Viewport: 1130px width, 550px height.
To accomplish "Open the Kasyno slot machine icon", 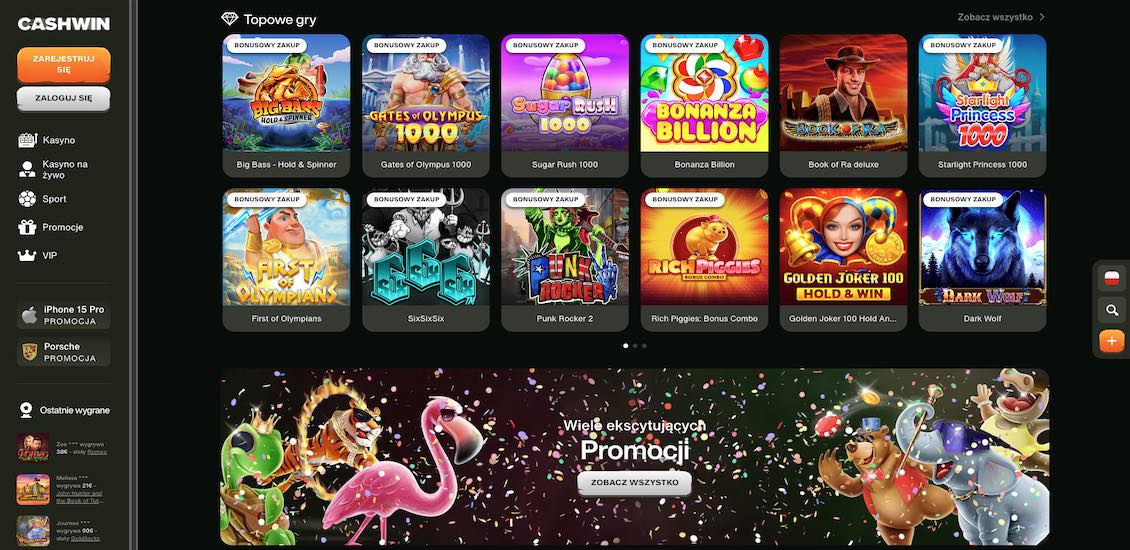I will coord(27,141).
